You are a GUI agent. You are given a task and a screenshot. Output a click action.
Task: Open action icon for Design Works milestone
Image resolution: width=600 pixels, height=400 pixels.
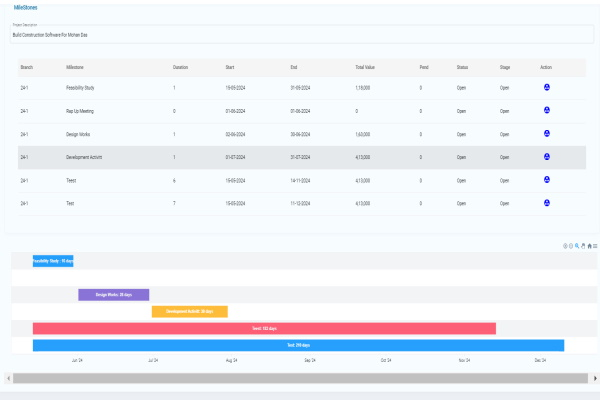[547, 134]
